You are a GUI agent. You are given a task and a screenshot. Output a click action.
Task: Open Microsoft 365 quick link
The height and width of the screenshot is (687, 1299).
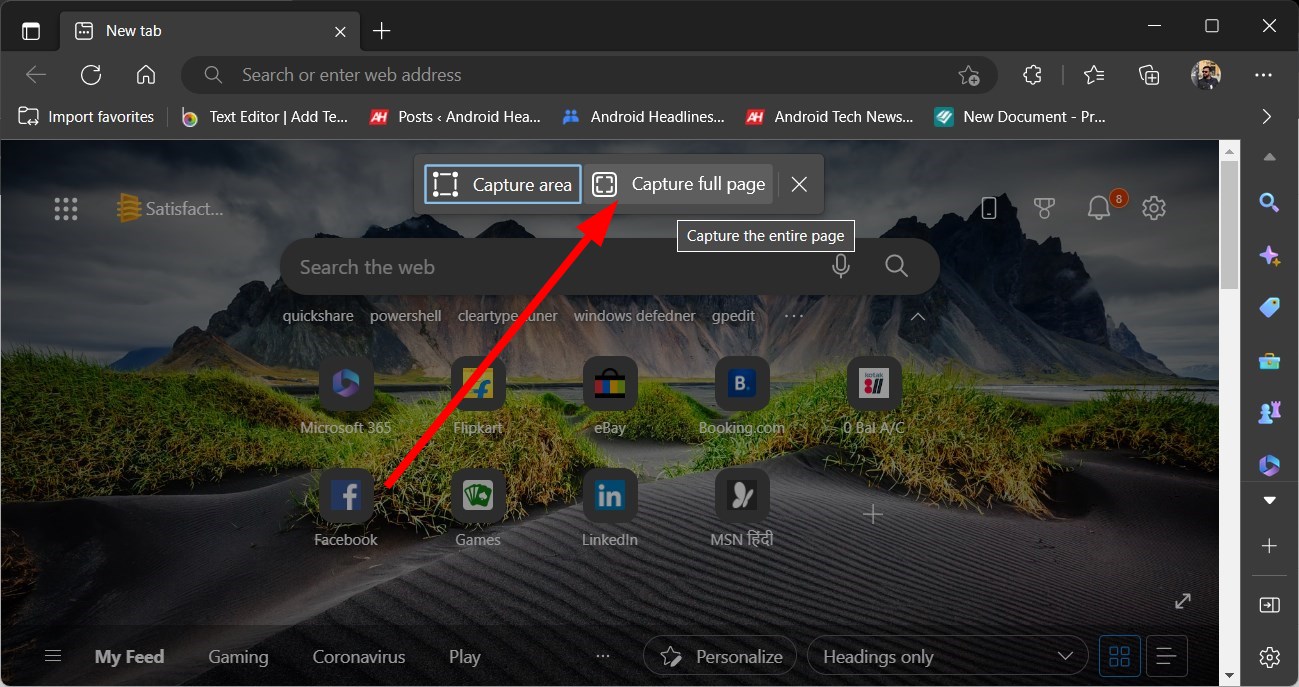[346, 397]
